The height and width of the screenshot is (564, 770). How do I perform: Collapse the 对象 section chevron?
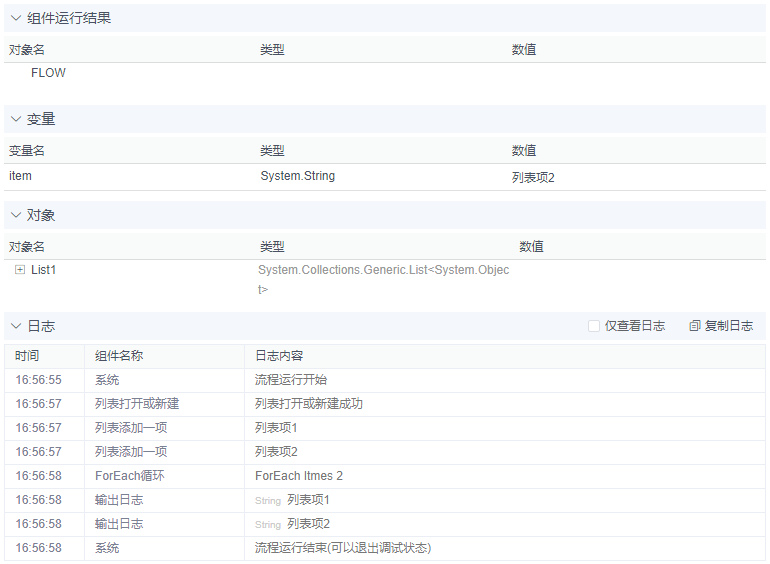point(16,216)
